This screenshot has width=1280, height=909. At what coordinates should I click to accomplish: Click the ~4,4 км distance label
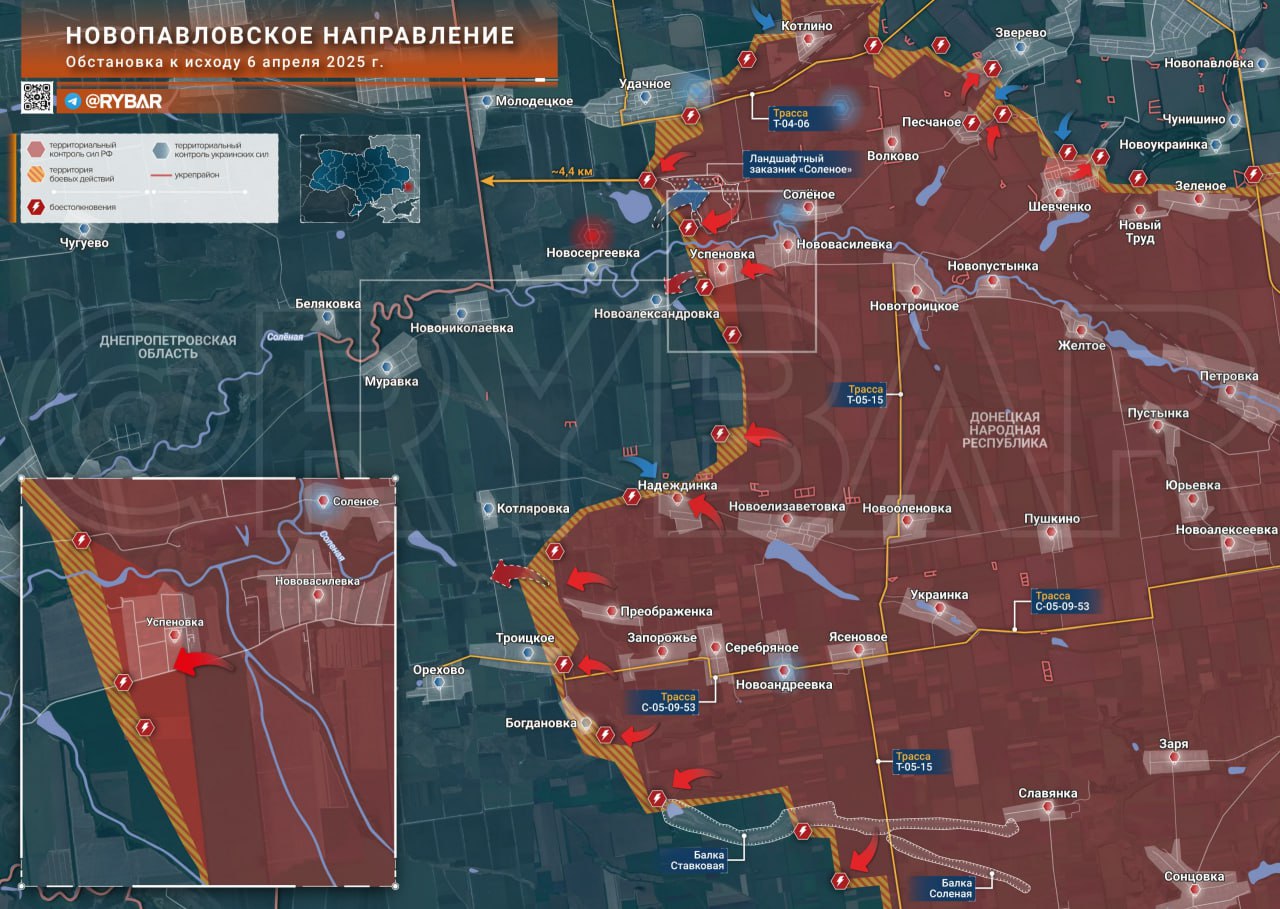[x=571, y=172]
